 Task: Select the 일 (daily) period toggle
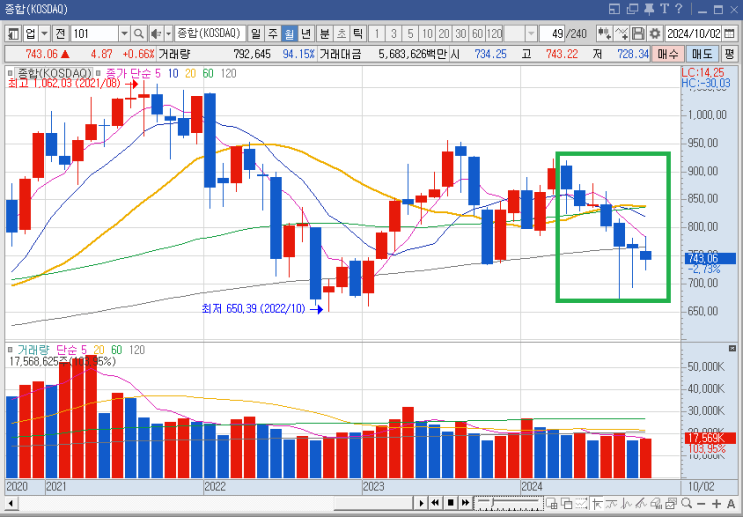[x=256, y=34]
